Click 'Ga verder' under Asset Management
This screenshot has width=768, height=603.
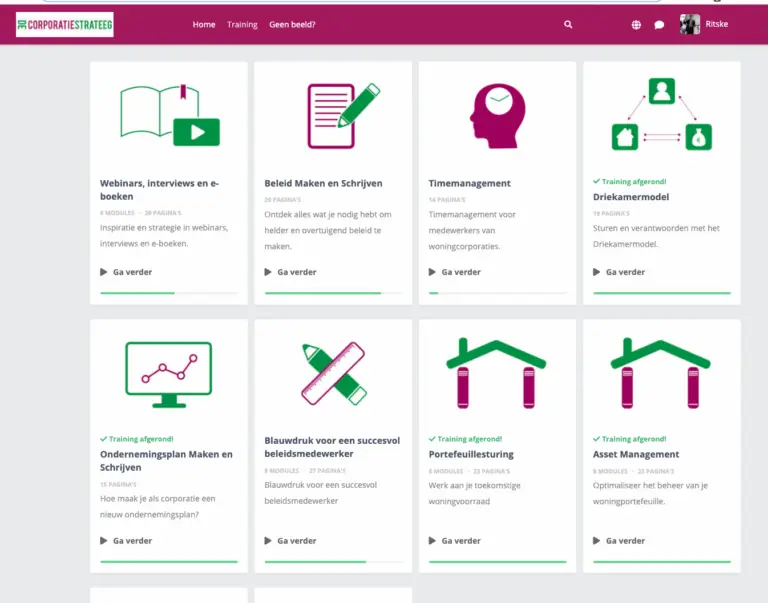[x=625, y=541]
